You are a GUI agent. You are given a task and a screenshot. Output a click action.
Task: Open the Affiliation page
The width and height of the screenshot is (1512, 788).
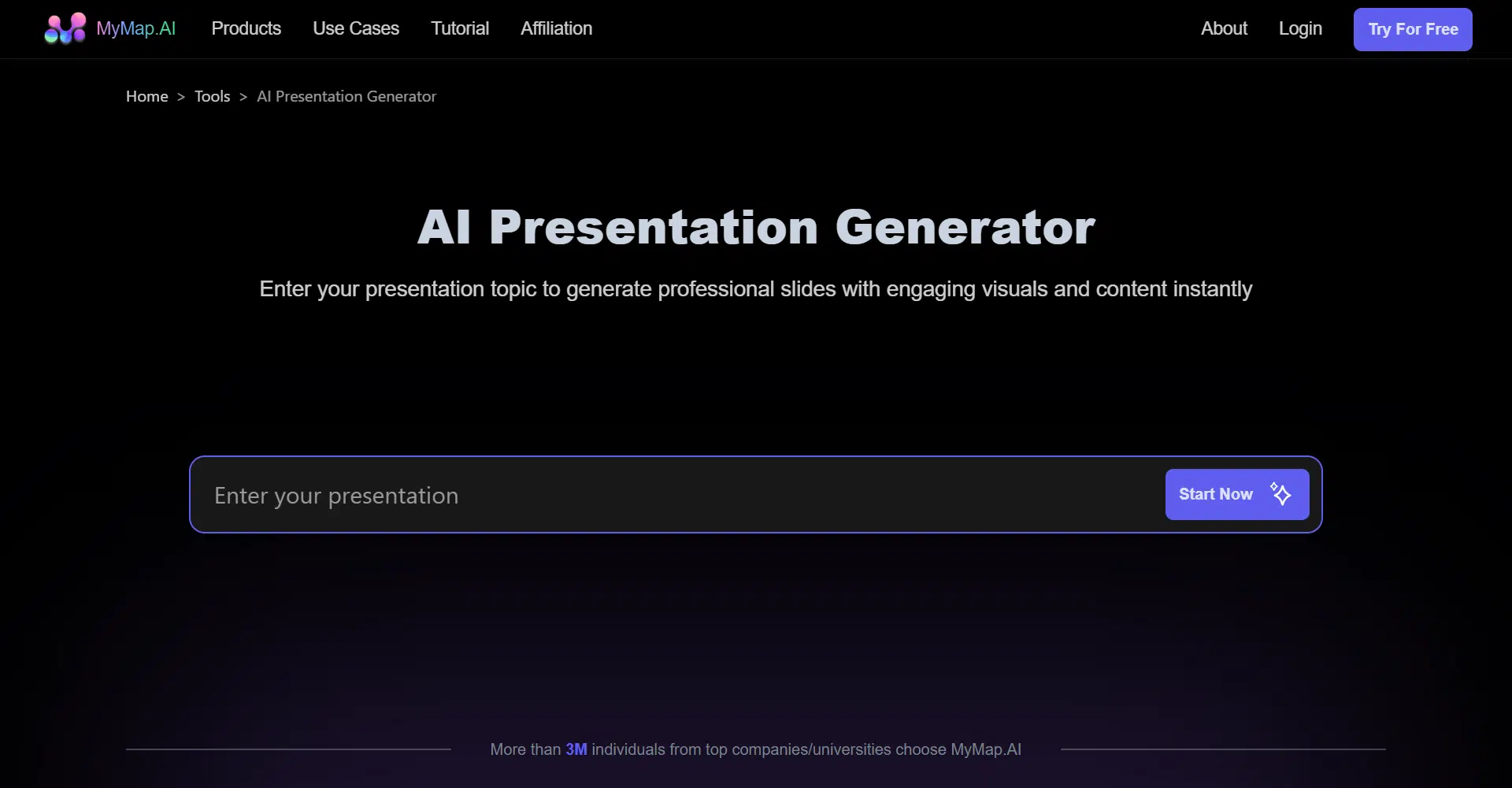(x=556, y=29)
